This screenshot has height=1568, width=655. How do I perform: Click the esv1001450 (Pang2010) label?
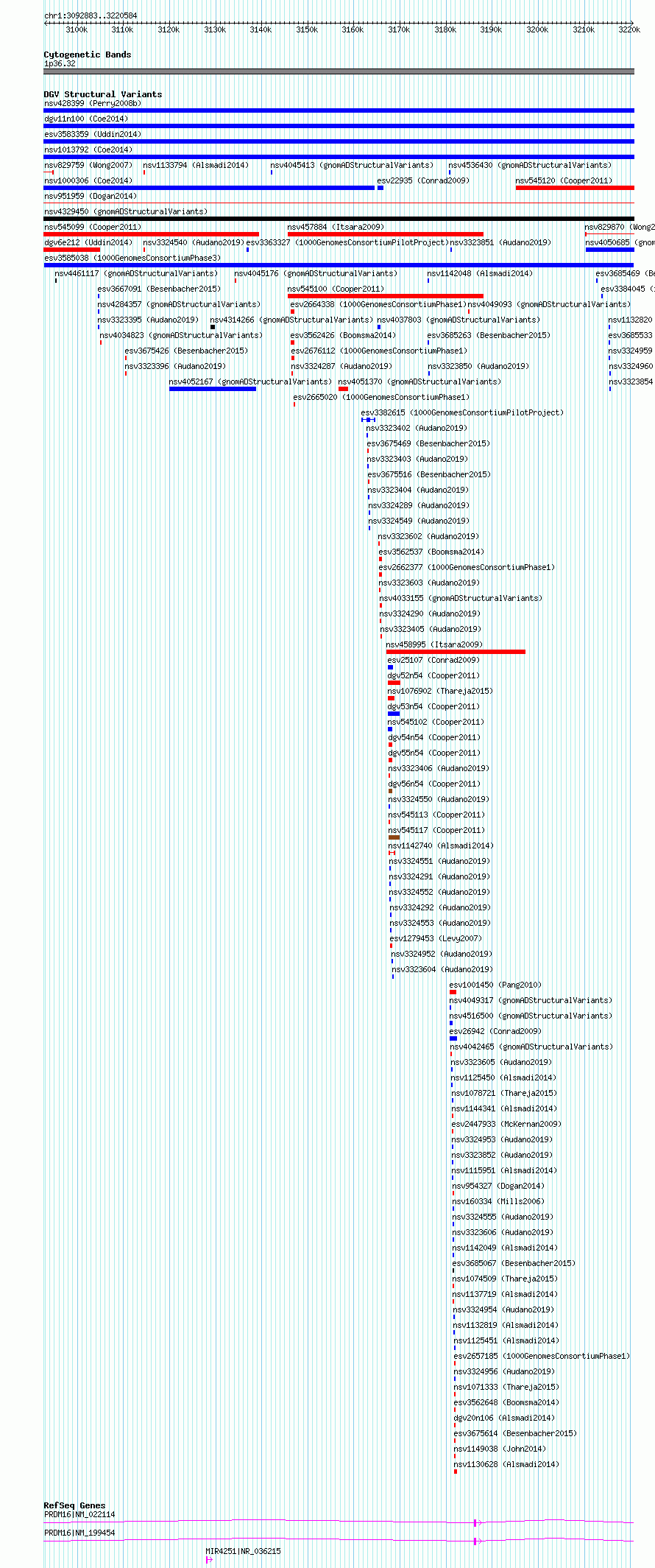point(495,985)
